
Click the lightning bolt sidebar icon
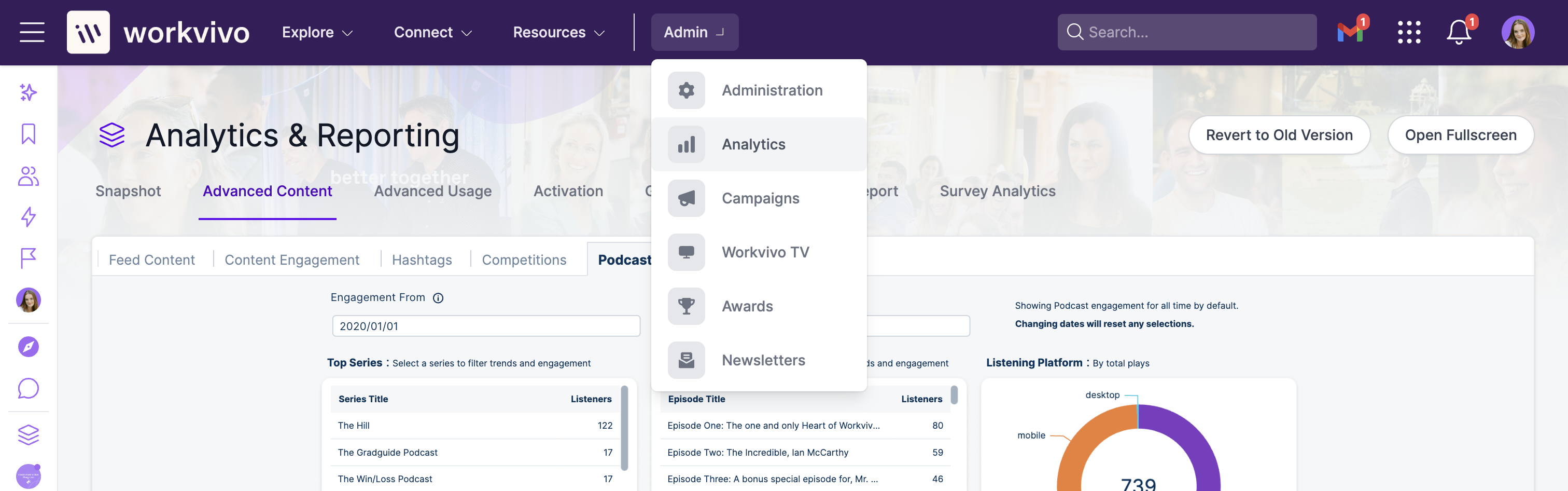(x=27, y=217)
